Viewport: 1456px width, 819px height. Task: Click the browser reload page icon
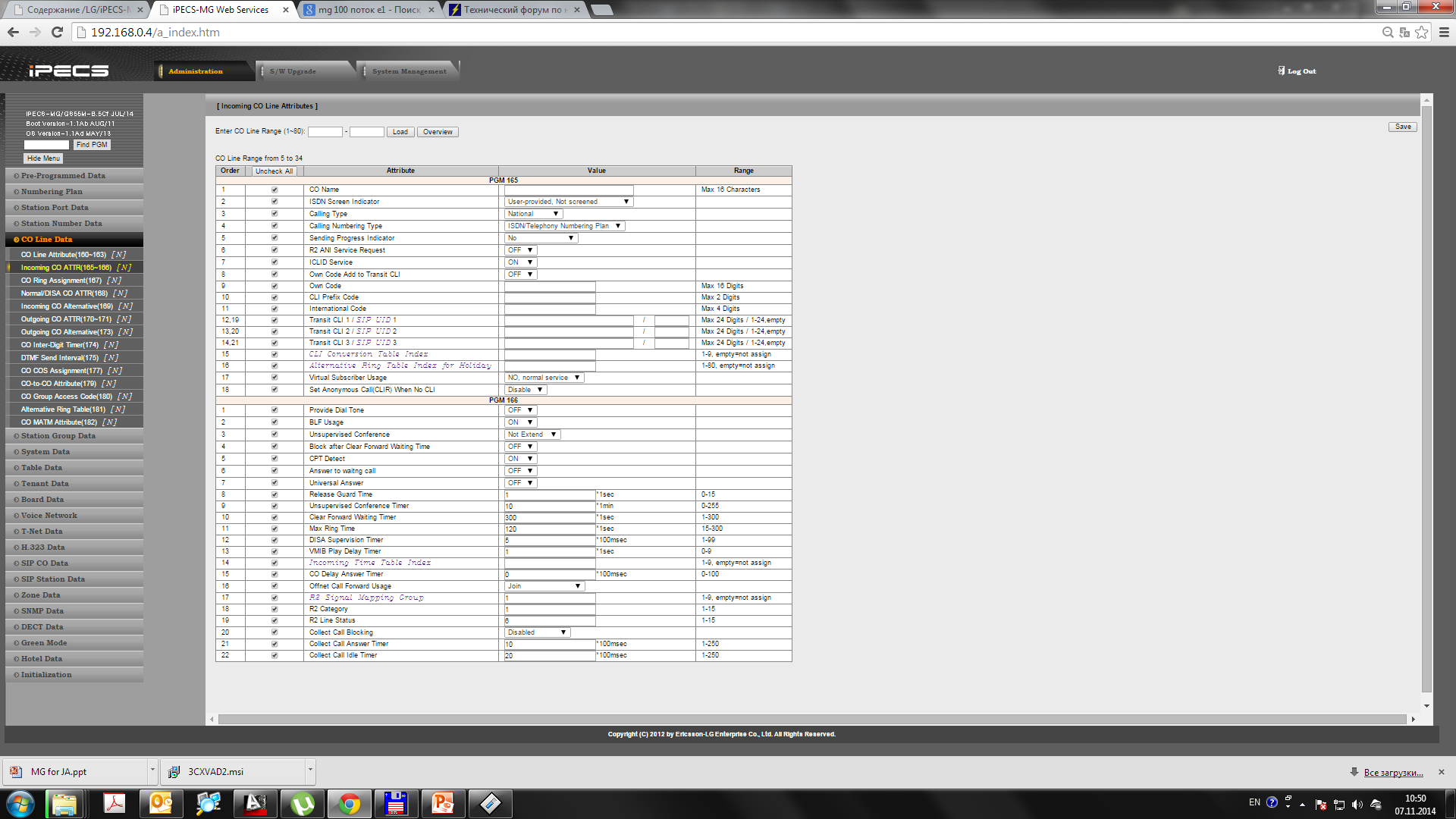tap(57, 32)
